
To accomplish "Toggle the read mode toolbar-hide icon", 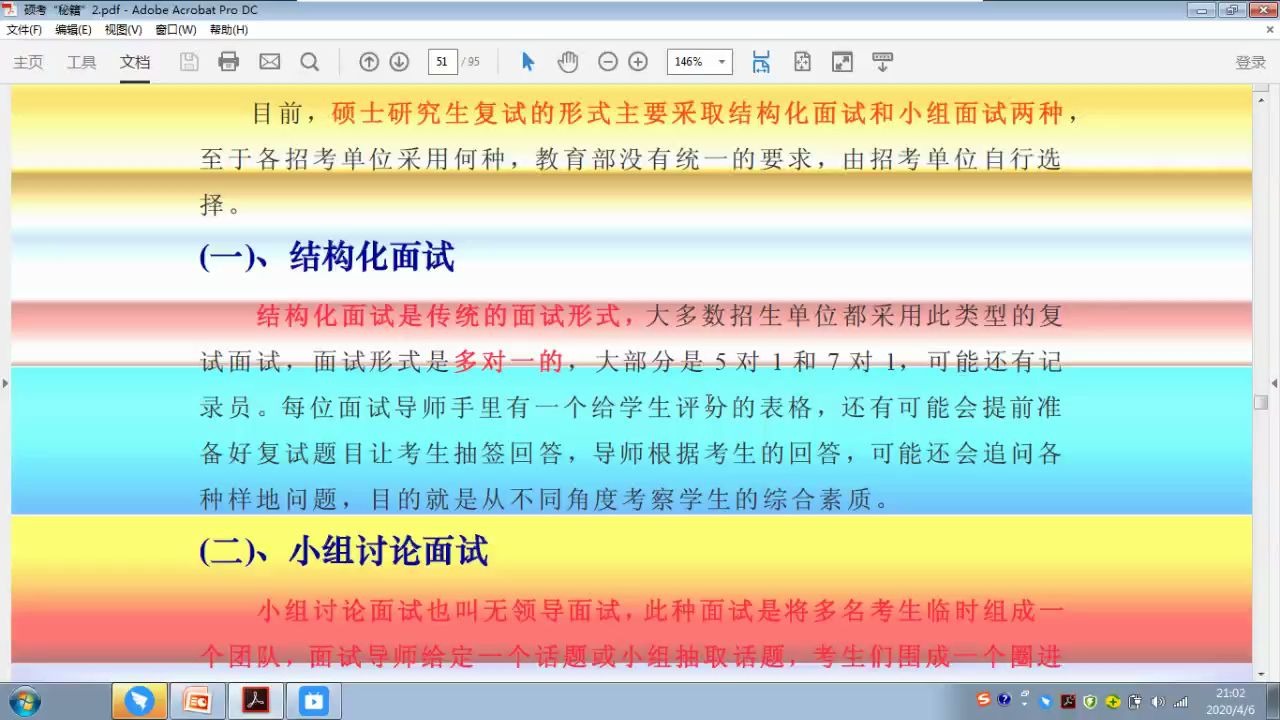I will point(882,61).
